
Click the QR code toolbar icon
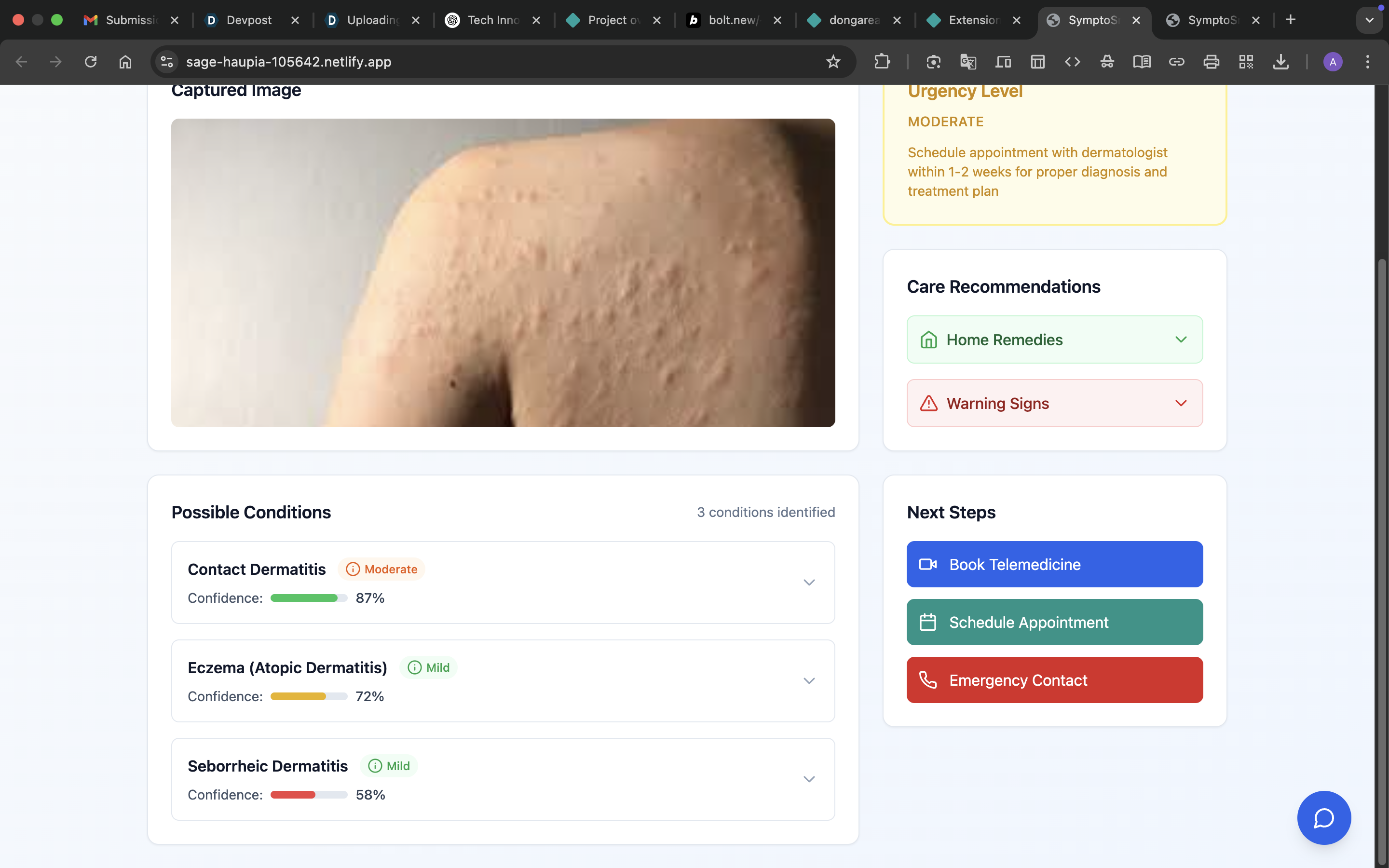[x=1245, y=61]
